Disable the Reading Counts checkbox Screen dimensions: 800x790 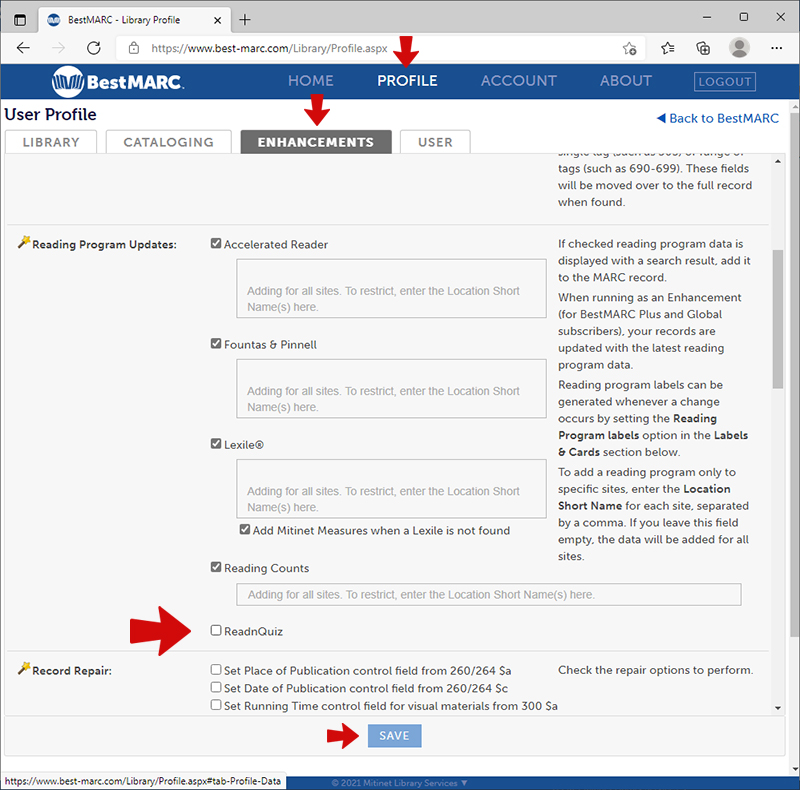point(216,567)
